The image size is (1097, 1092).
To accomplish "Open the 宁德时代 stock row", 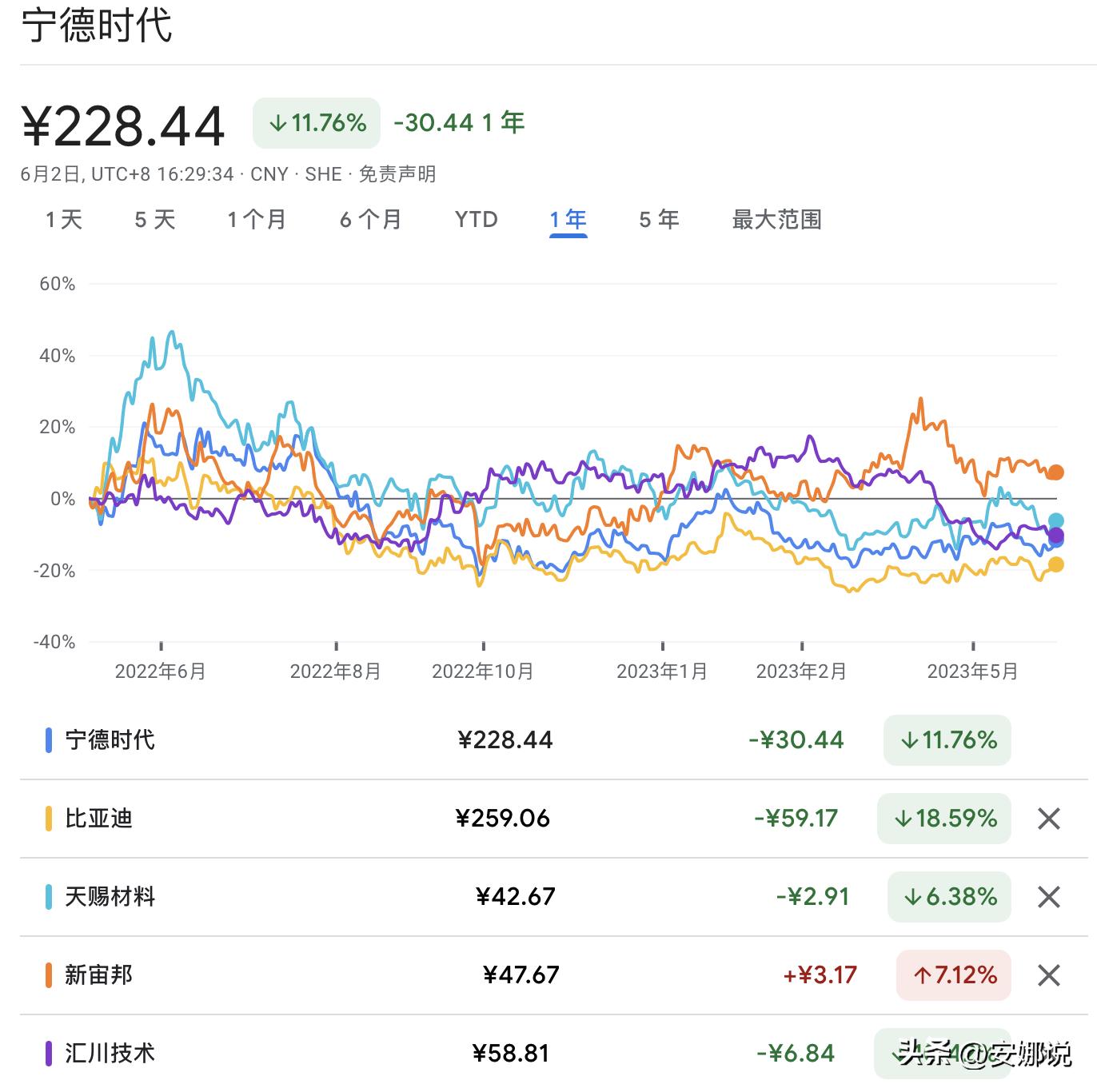I will point(553,740).
